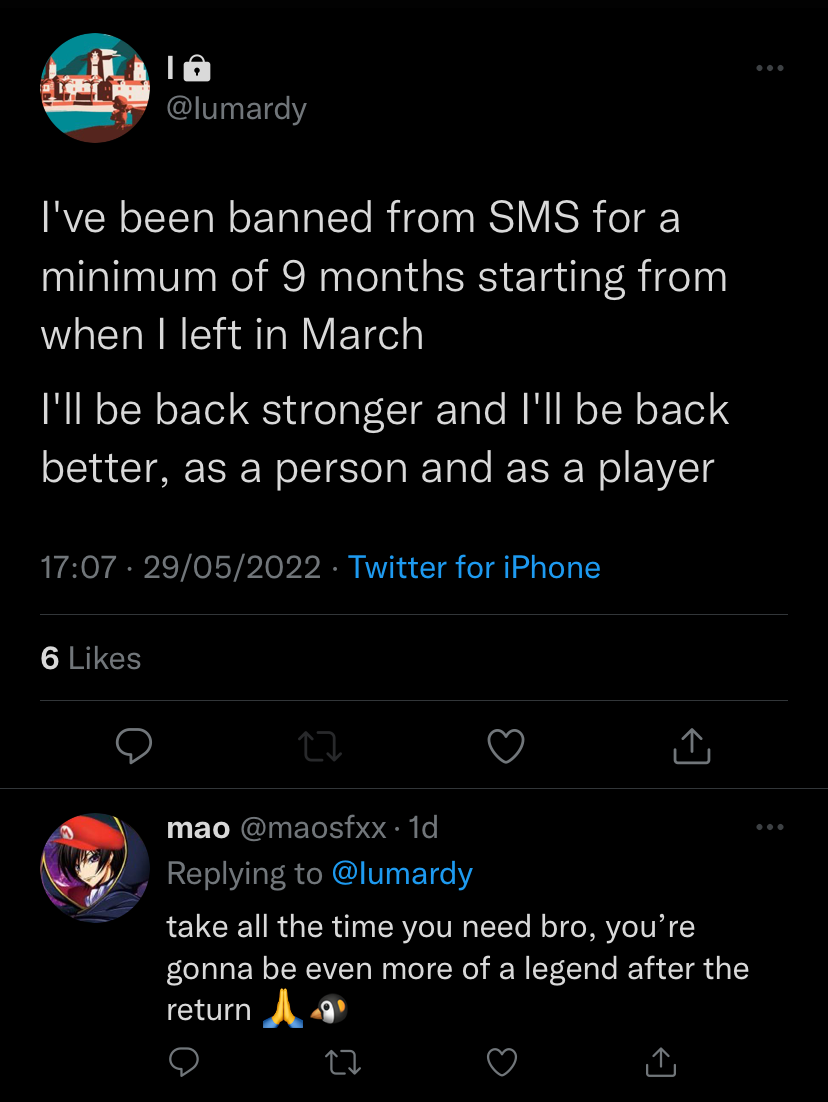
Task: Share mao's reply
Action: 660,1063
